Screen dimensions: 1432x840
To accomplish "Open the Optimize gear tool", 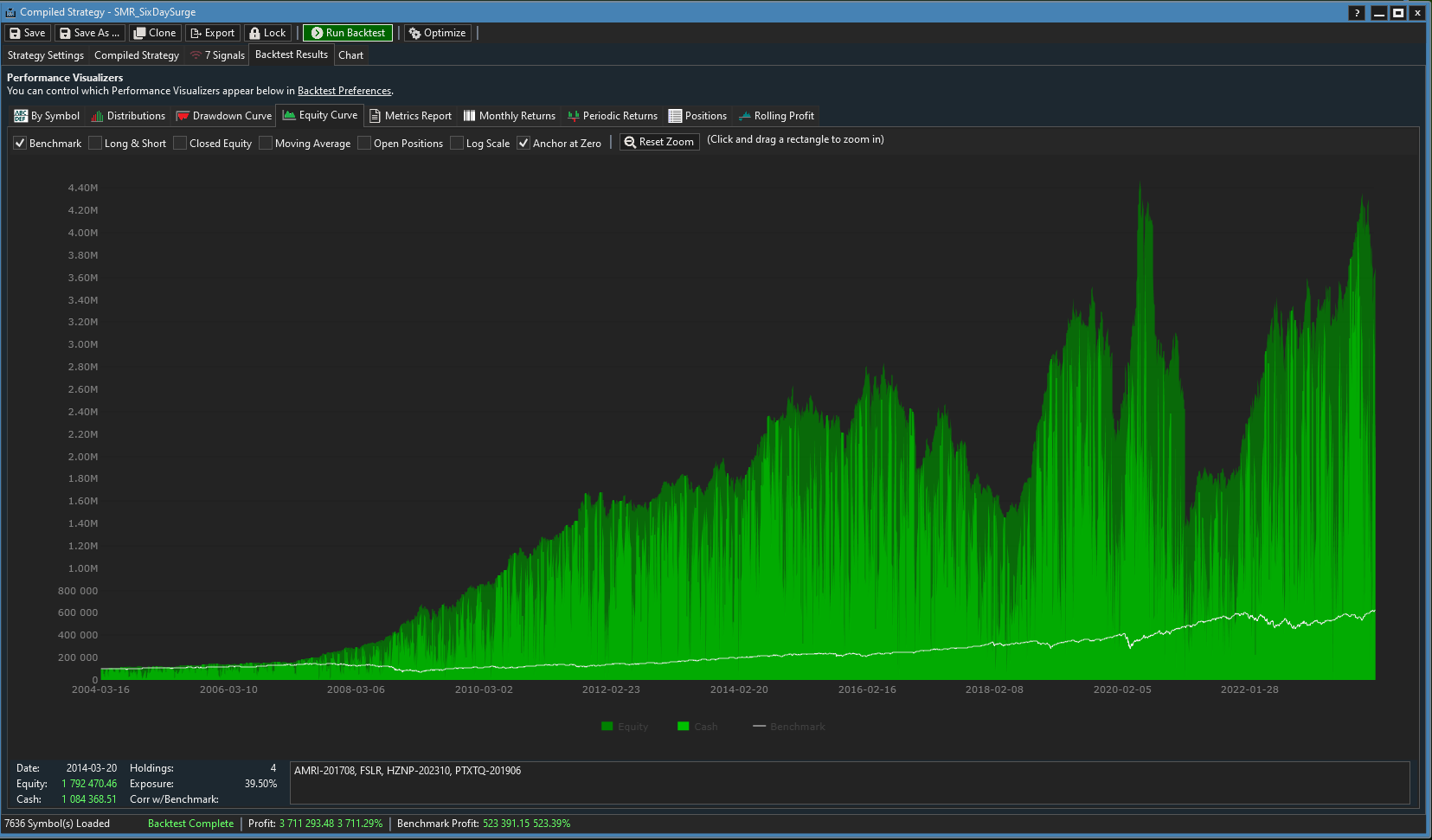I will [x=437, y=33].
